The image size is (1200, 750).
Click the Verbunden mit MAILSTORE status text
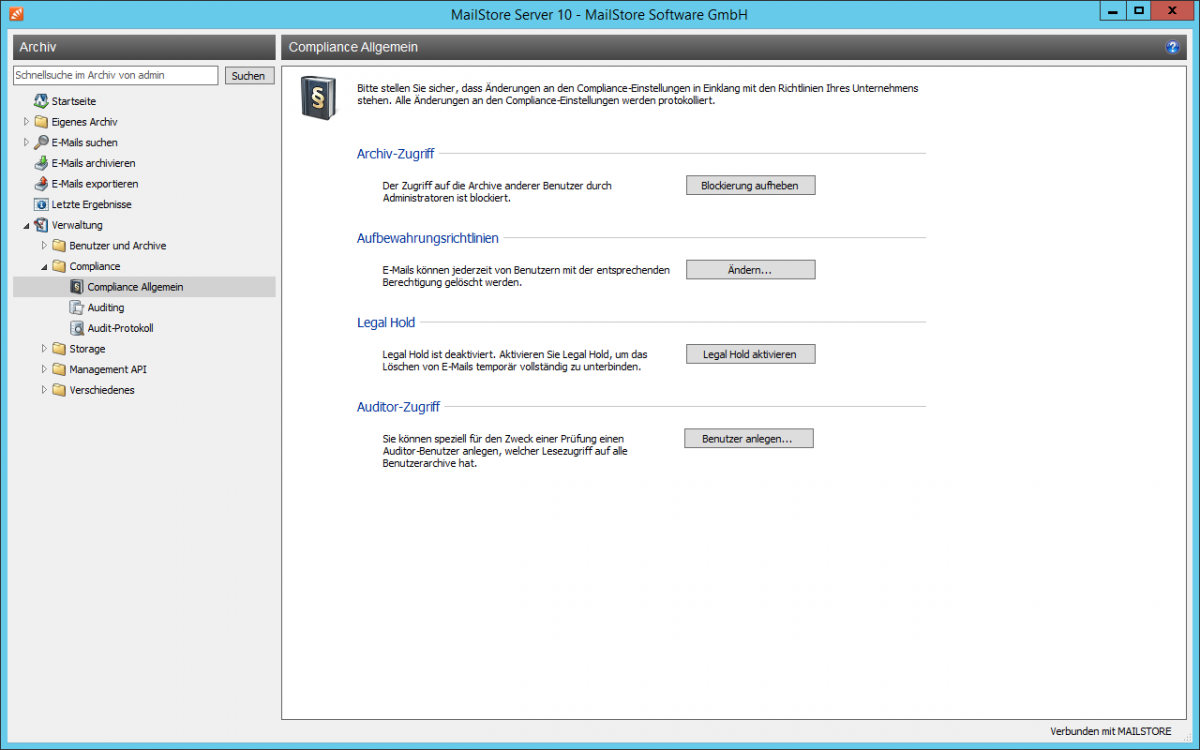pos(1110,732)
